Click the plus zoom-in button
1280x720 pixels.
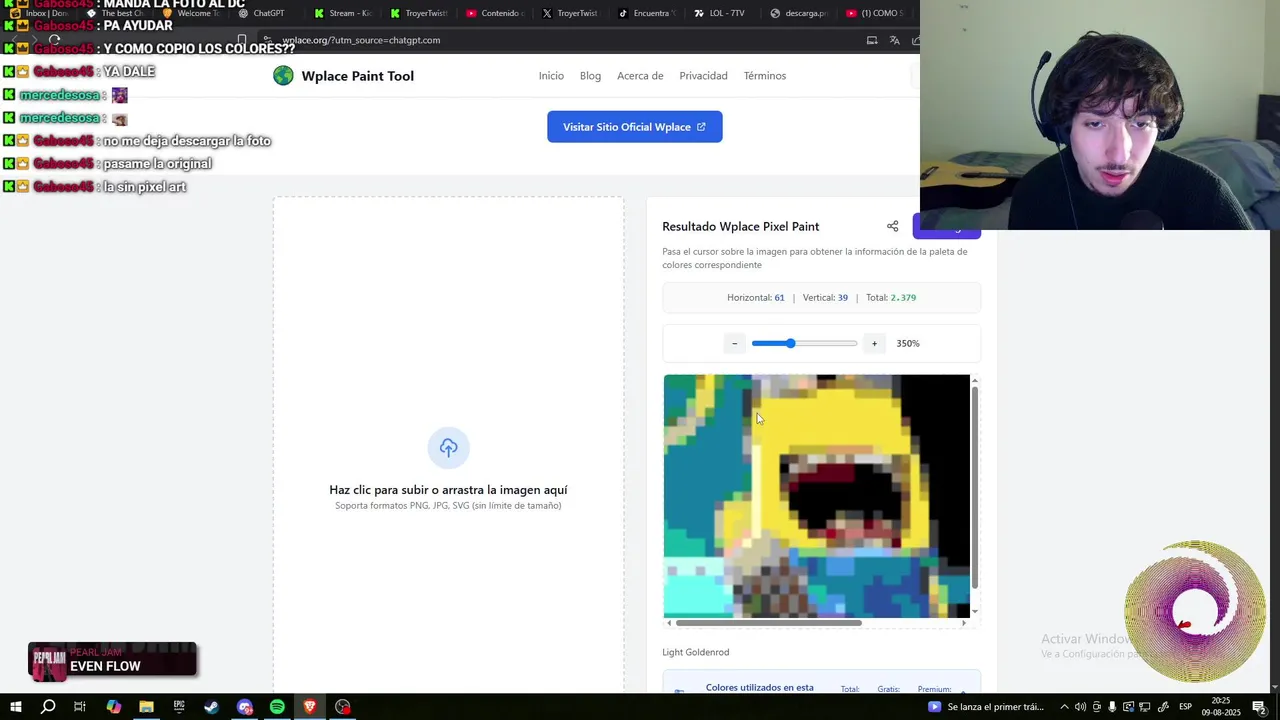(x=874, y=343)
